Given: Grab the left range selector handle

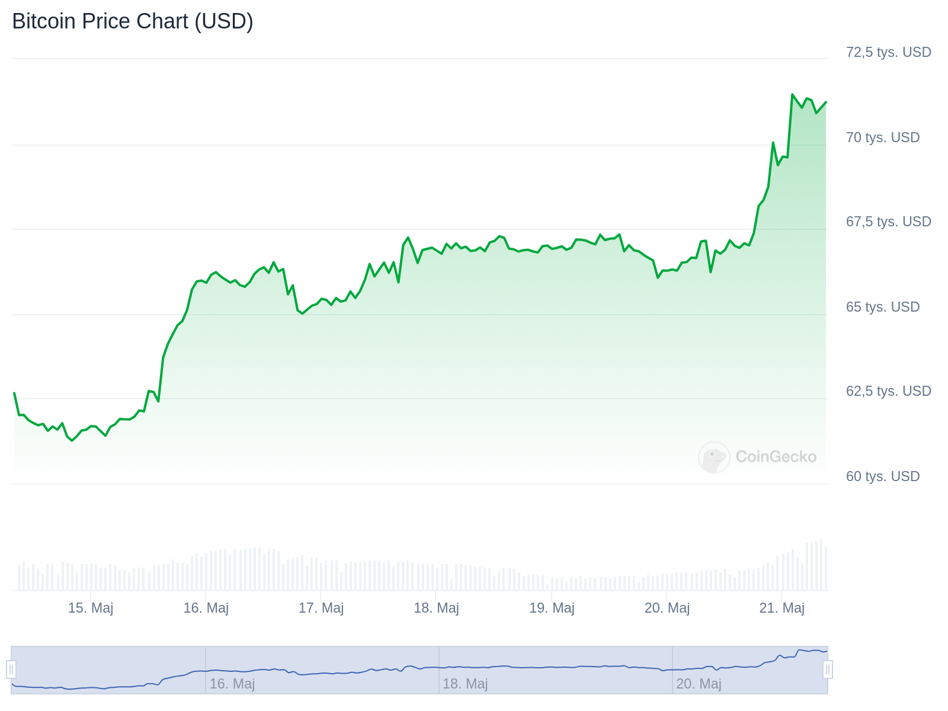Looking at the screenshot, I should (12, 669).
